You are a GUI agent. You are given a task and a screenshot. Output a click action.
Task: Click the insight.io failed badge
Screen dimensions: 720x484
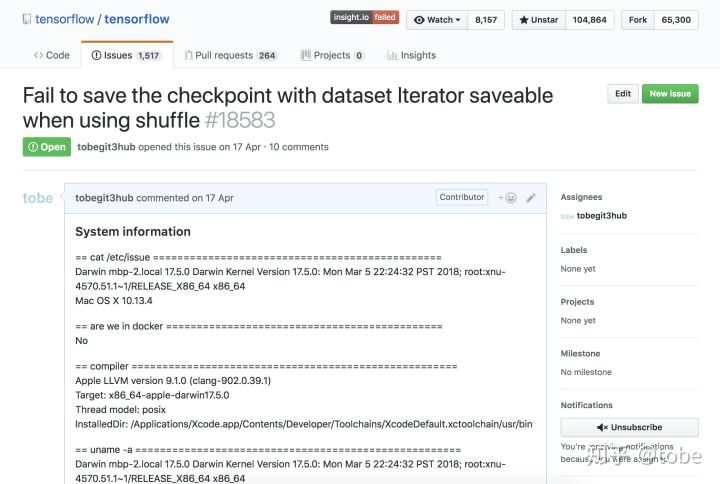365,17
